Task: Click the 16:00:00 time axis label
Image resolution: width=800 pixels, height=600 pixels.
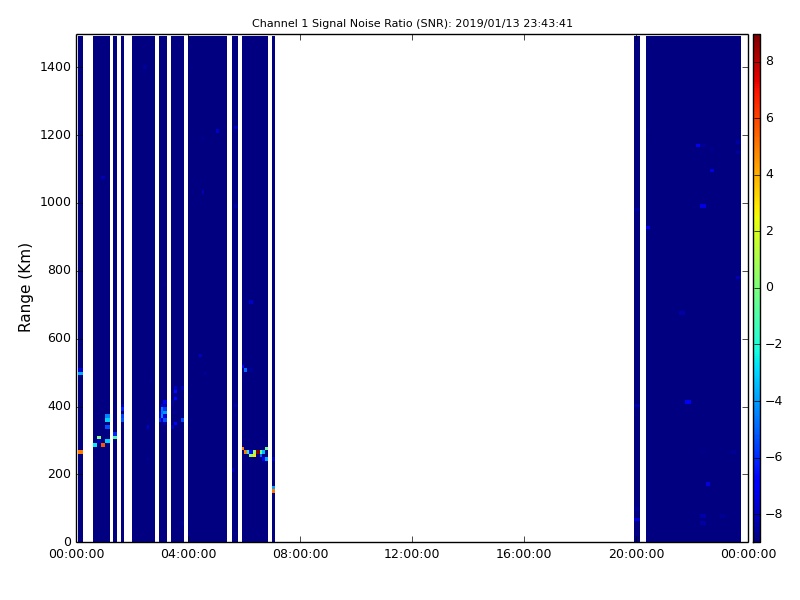Action: point(524,554)
